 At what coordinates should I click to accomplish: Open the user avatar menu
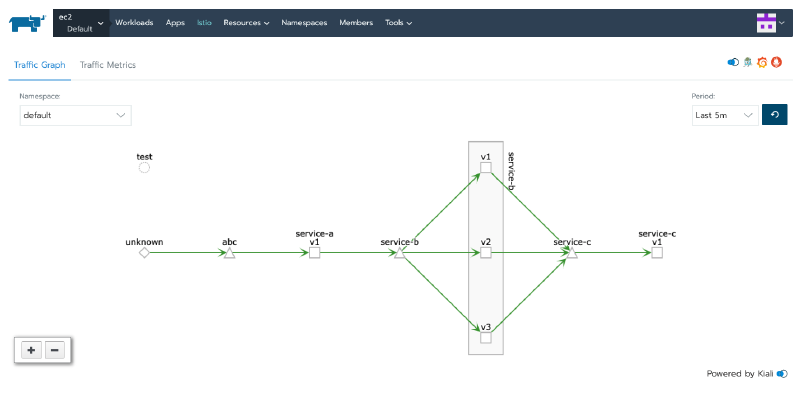click(770, 23)
